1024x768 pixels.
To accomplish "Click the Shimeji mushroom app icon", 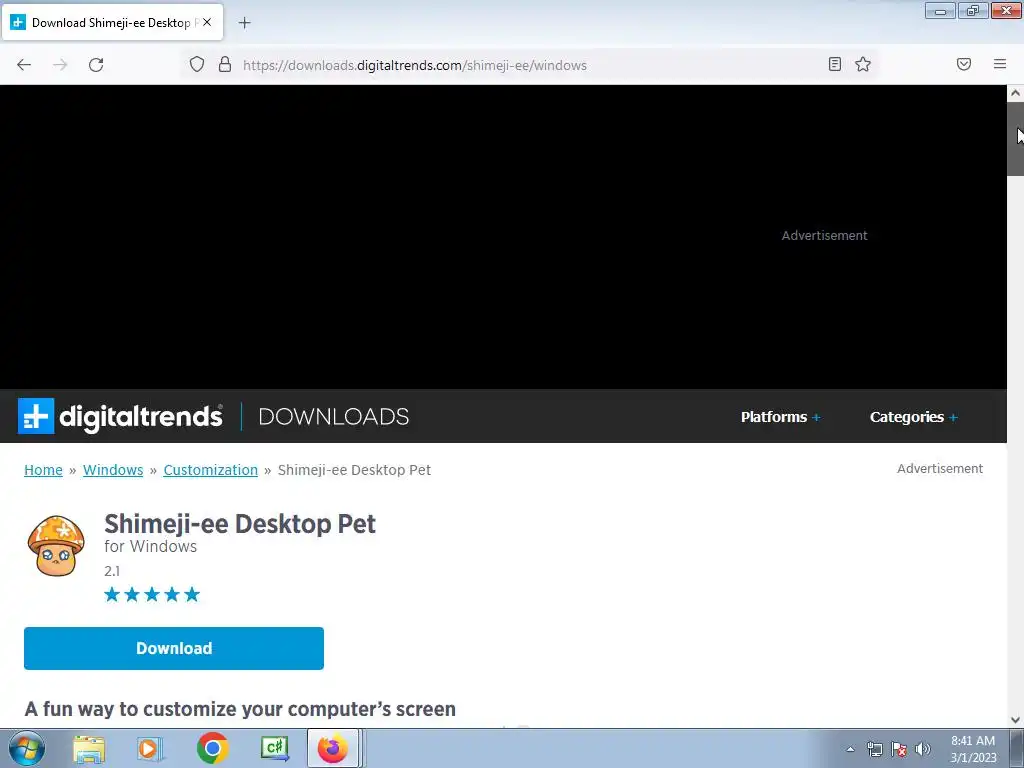I will pos(56,546).
